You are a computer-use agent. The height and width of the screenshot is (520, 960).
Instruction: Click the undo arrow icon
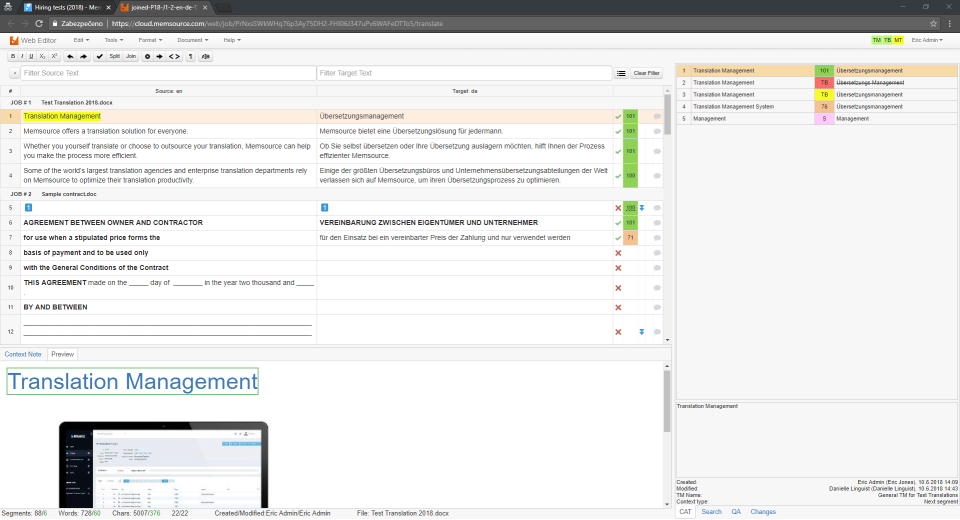70,56
